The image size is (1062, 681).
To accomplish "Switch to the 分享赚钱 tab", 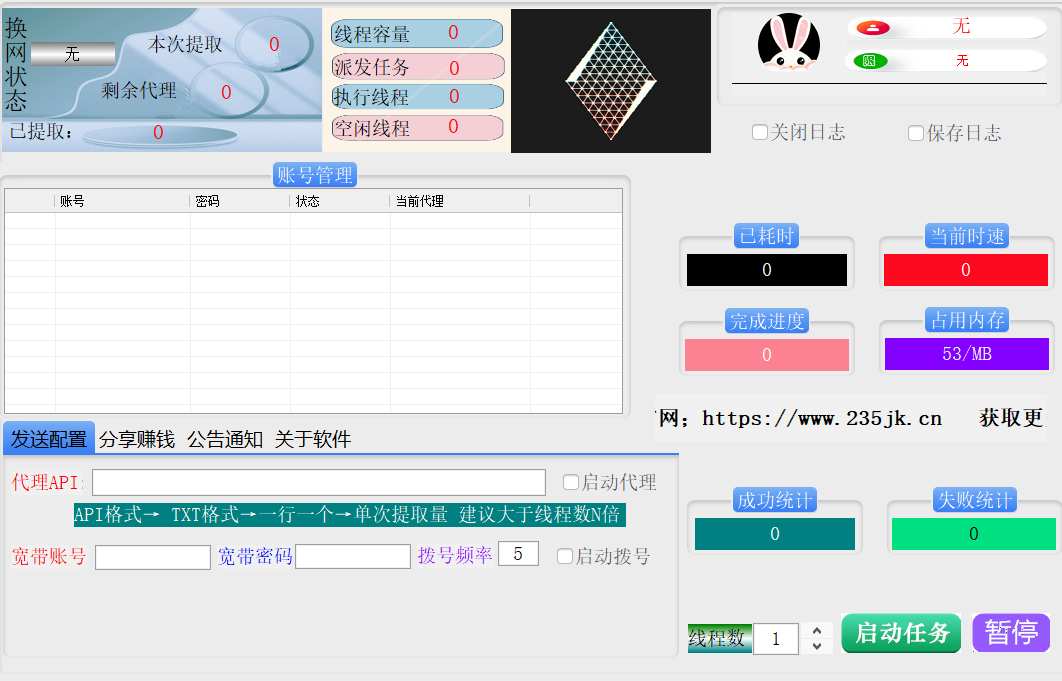I will tap(137, 439).
